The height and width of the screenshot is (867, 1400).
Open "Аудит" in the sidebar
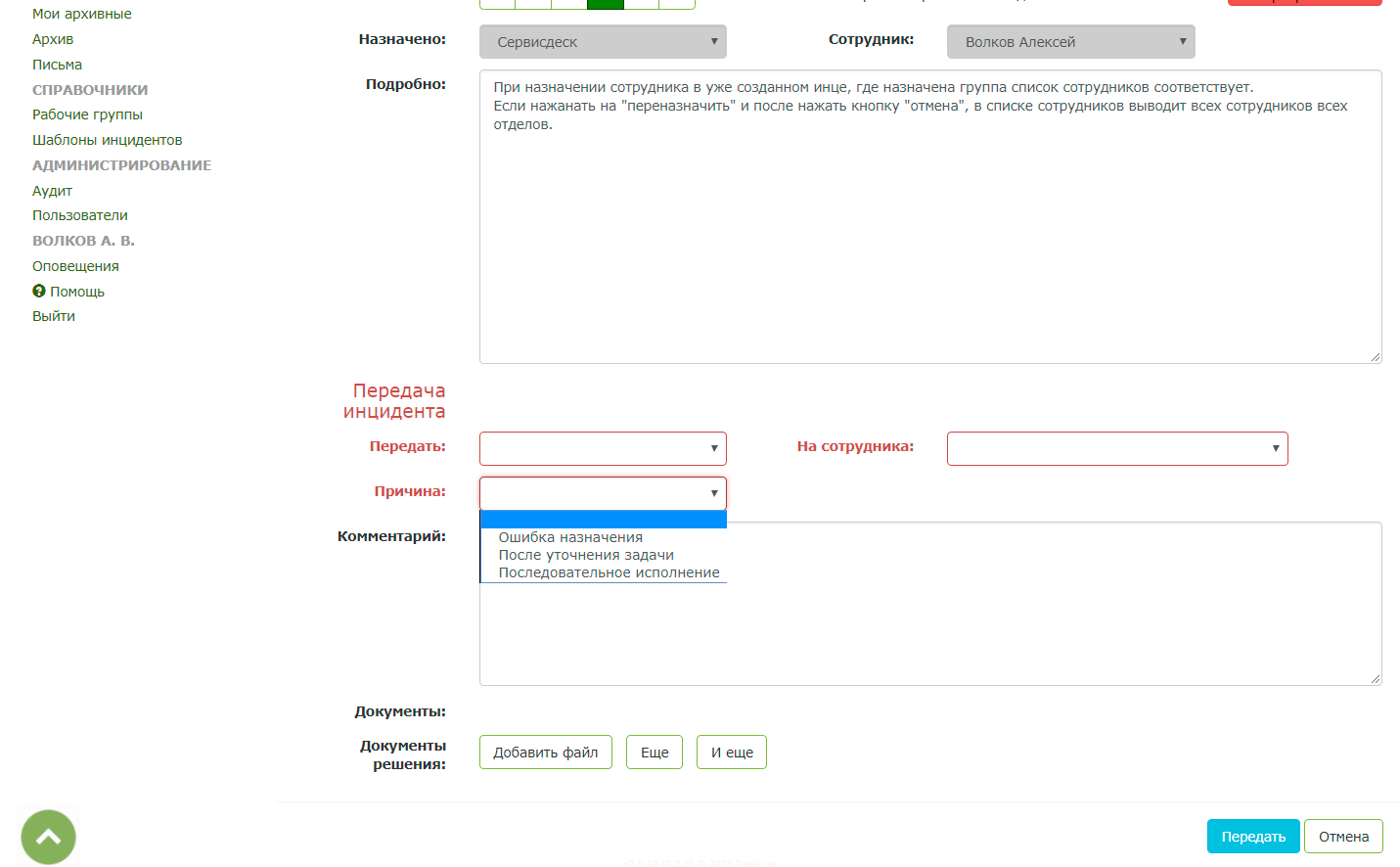(51, 190)
